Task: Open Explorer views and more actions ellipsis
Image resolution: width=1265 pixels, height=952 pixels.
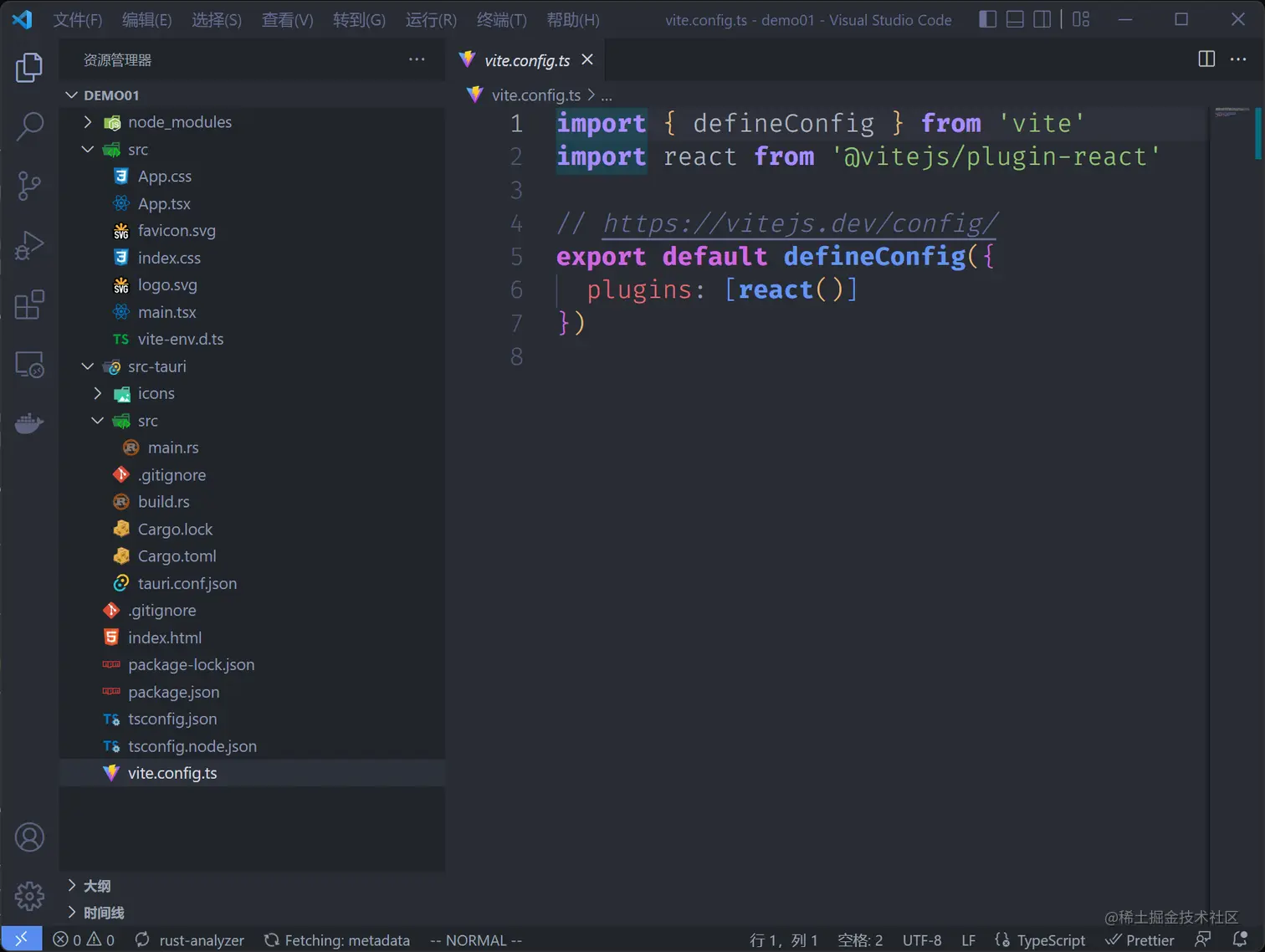Action: pos(417,59)
